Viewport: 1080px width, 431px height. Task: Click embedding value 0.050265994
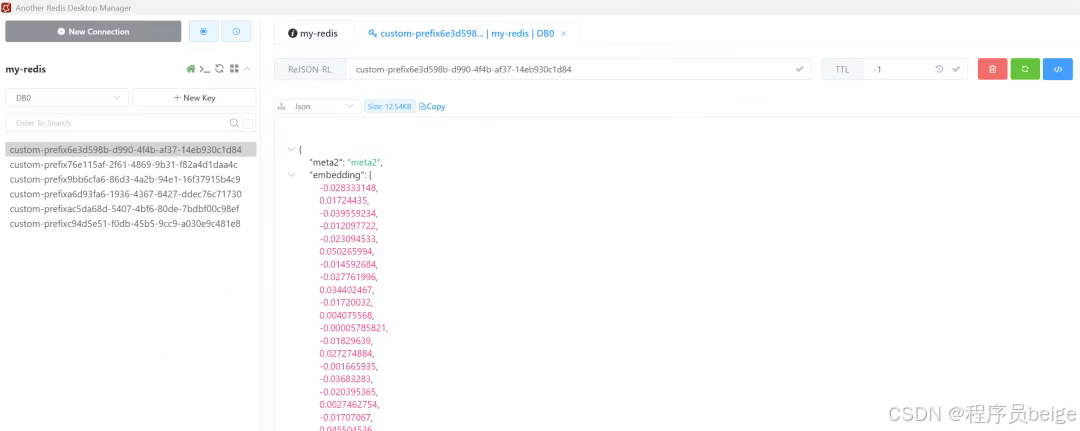[x=348, y=251]
